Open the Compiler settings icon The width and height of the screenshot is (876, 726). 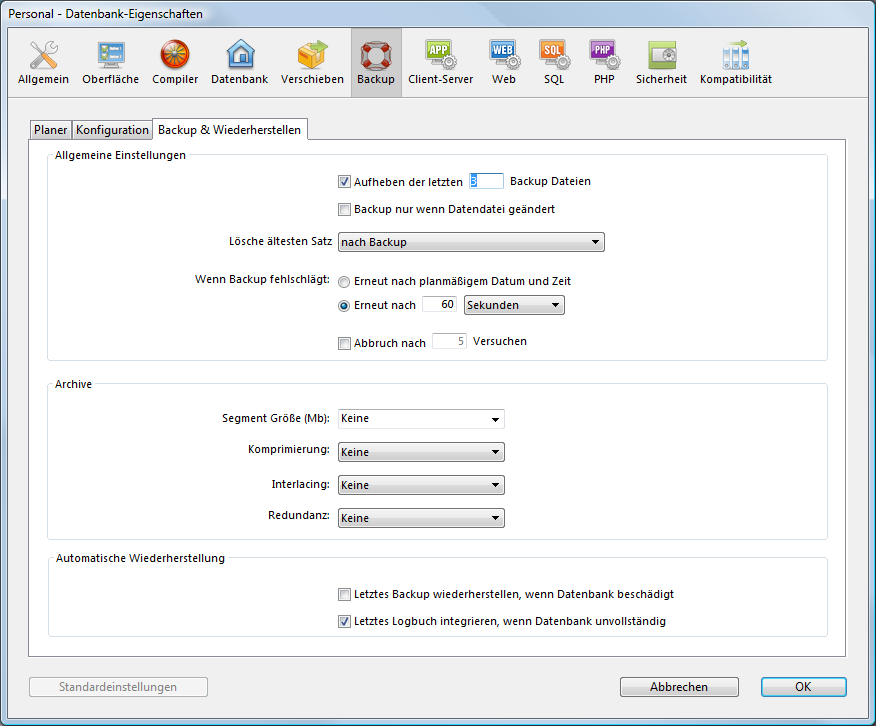[x=175, y=62]
